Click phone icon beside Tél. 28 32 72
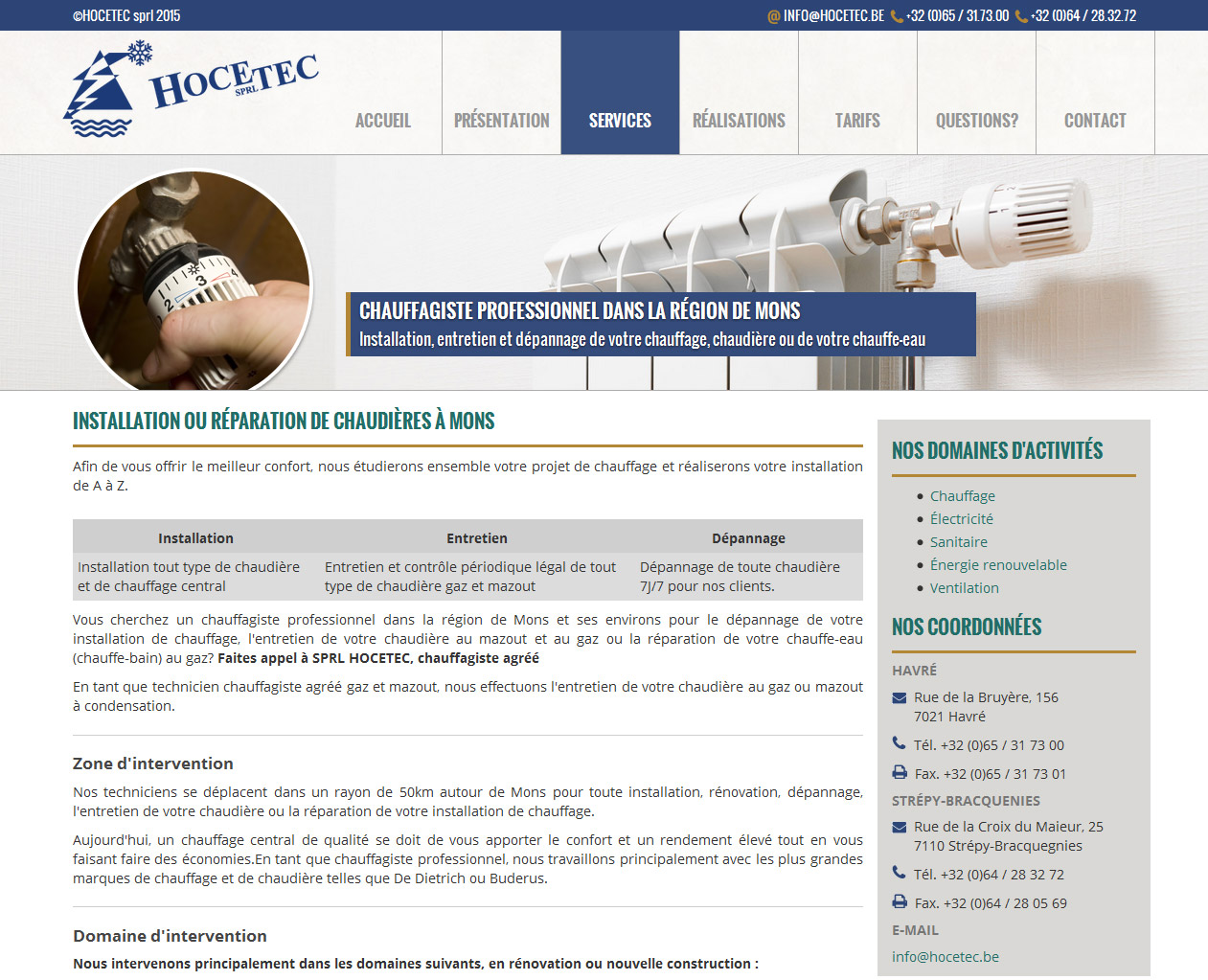This screenshot has height=980, width=1208. coord(899,873)
